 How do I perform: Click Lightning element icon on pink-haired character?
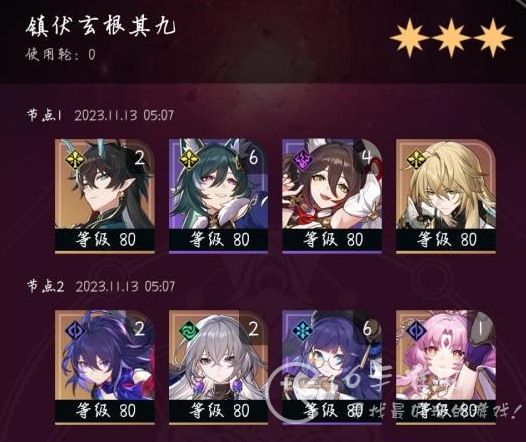tap(416, 331)
